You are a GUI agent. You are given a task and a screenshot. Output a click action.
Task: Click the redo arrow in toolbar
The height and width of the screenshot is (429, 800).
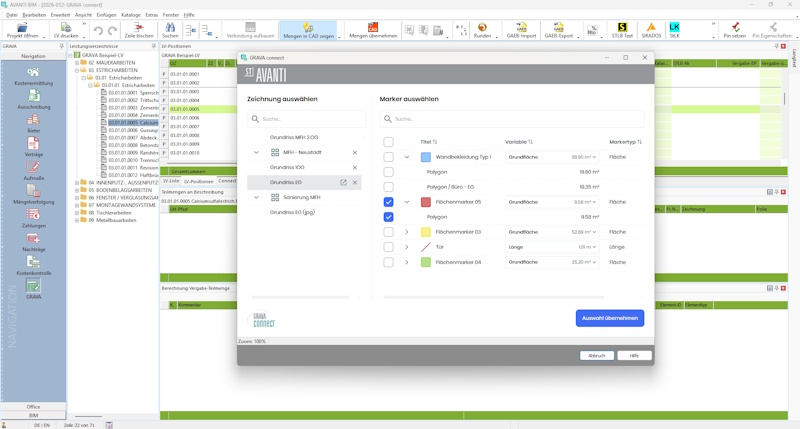point(112,31)
